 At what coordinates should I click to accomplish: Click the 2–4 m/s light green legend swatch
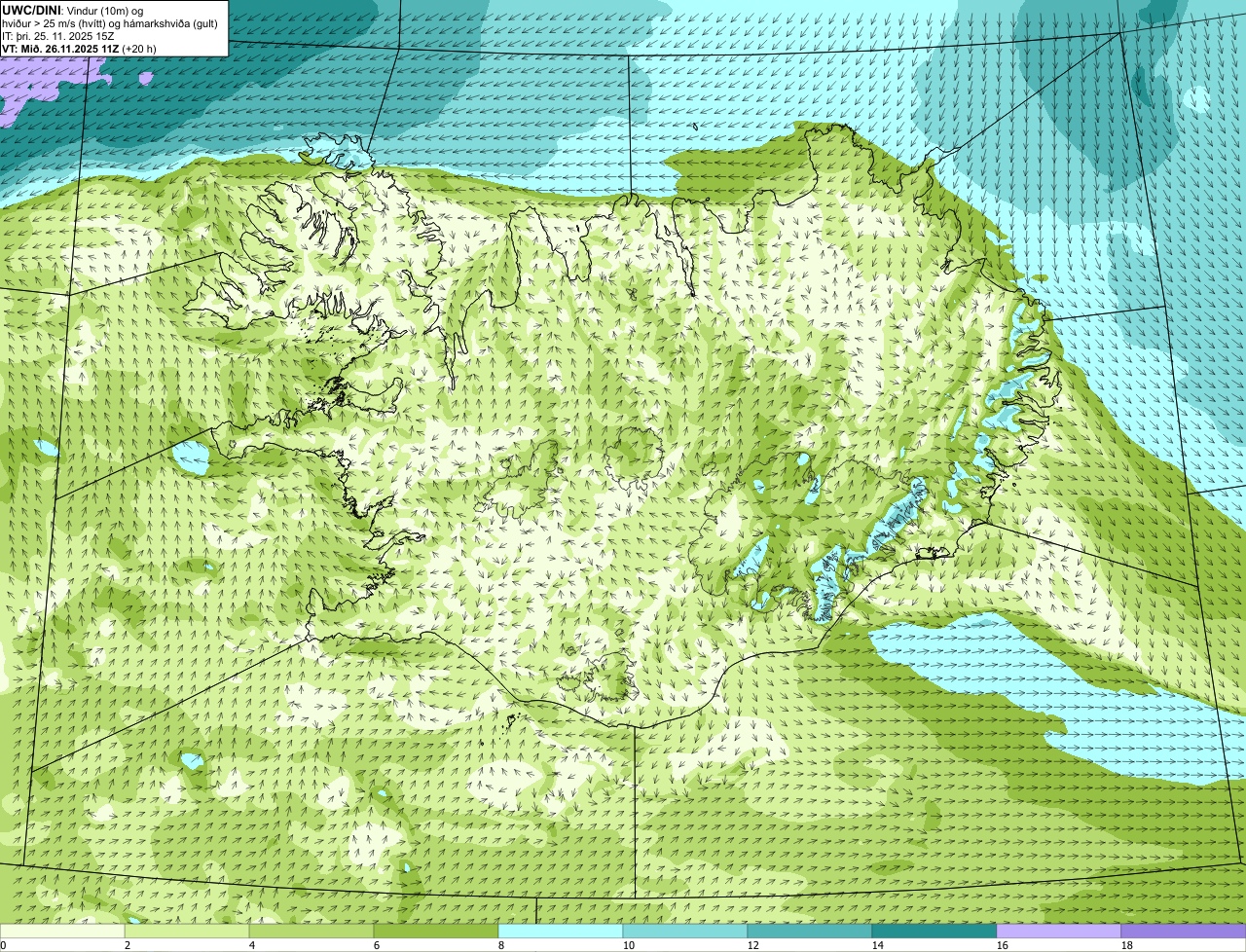(187, 932)
